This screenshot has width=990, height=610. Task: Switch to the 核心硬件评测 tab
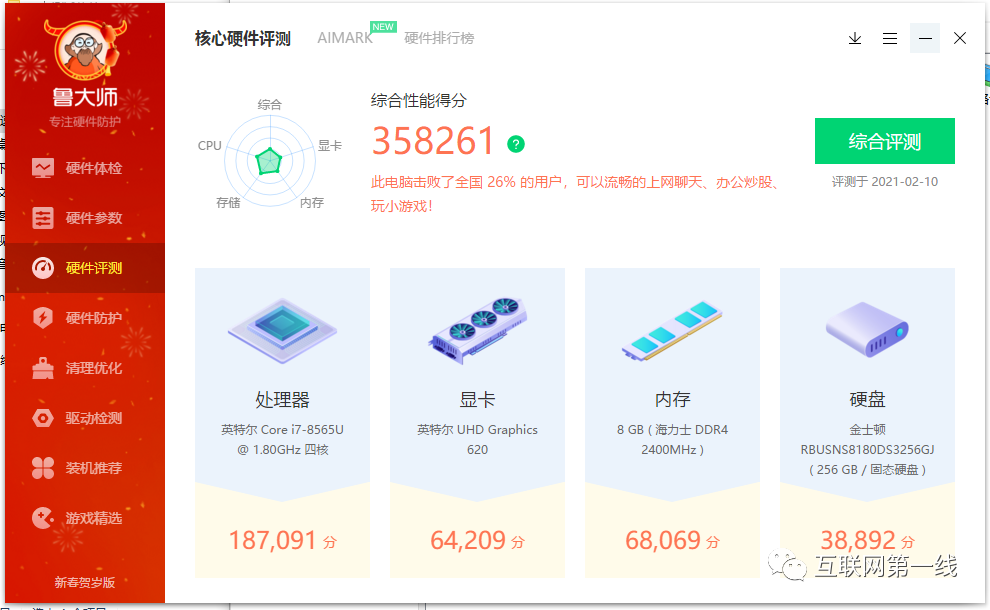click(x=242, y=39)
